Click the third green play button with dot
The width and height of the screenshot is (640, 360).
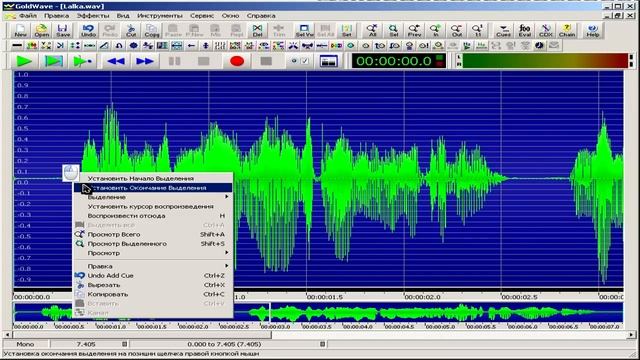(x=82, y=61)
